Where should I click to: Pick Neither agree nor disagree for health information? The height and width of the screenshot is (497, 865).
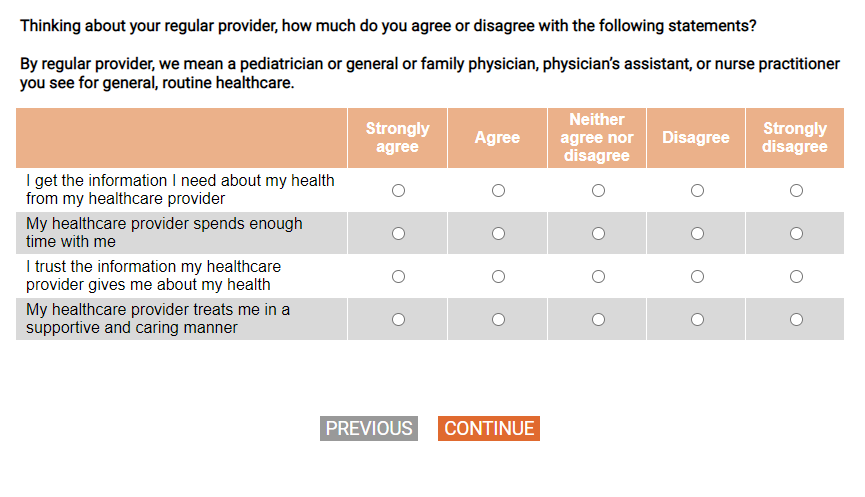click(x=597, y=190)
